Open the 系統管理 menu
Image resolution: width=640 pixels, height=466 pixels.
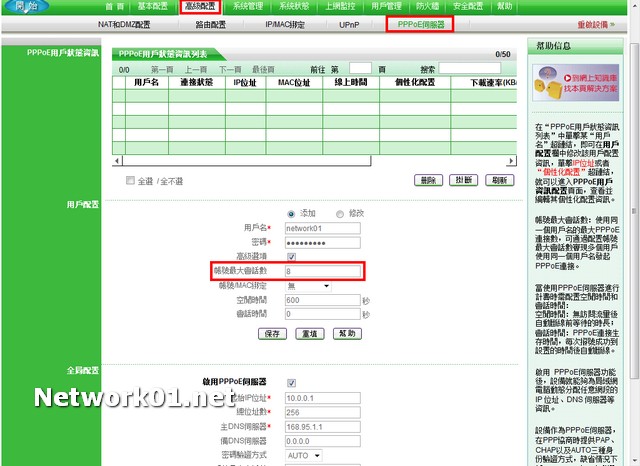click(247, 6)
